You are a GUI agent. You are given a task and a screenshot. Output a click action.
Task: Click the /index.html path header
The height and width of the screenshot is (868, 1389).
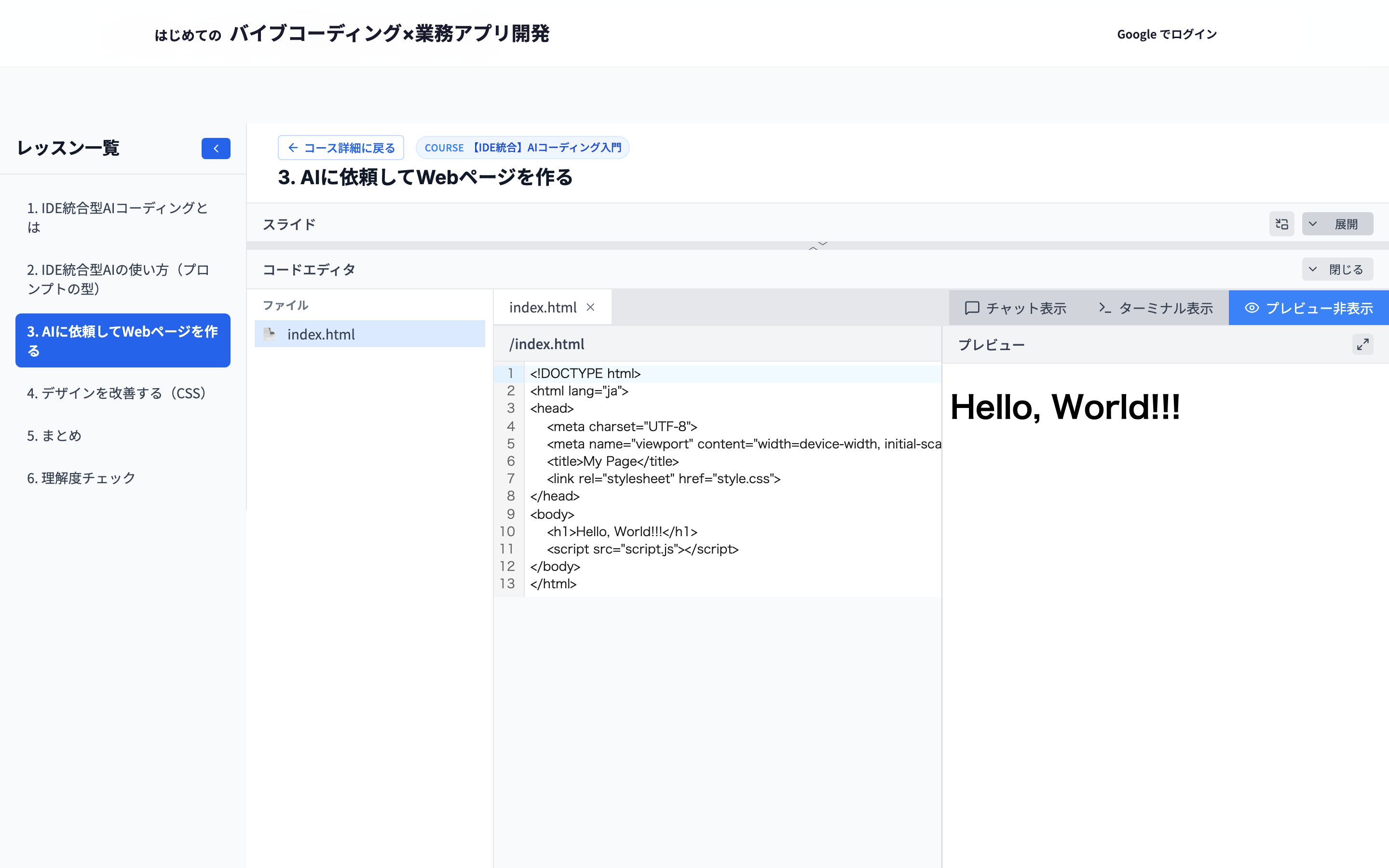point(546,344)
